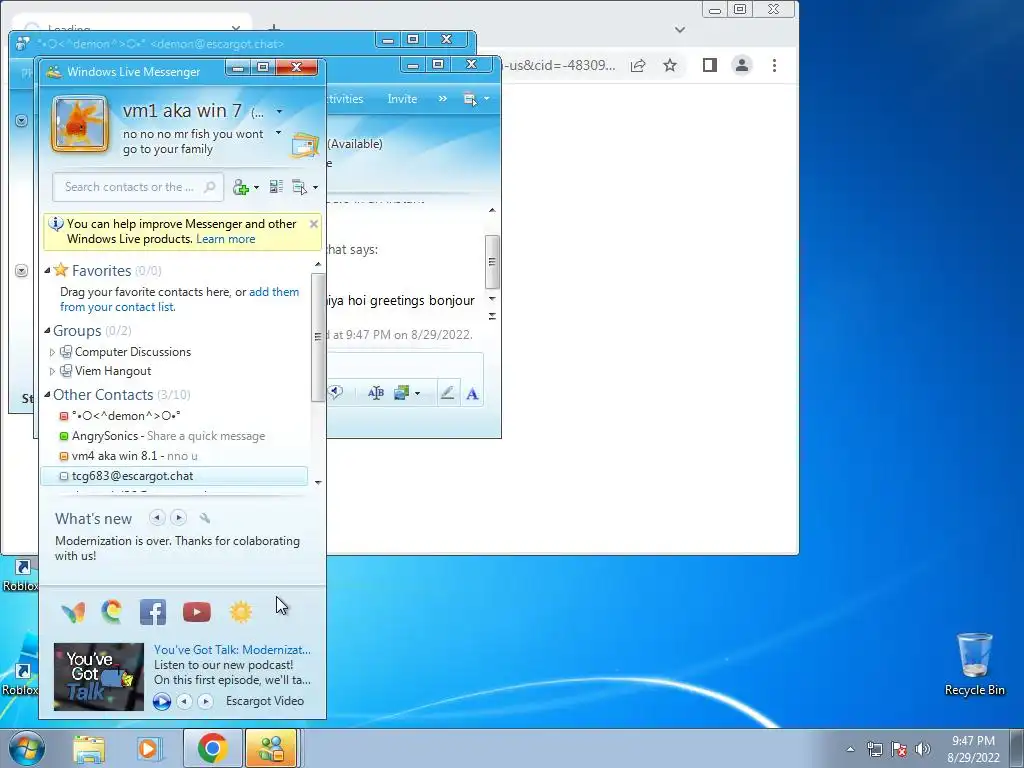Image resolution: width=1024 pixels, height=768 pixels.
Task: Open the personal message dropdown arrow
Action: (278, 133)
